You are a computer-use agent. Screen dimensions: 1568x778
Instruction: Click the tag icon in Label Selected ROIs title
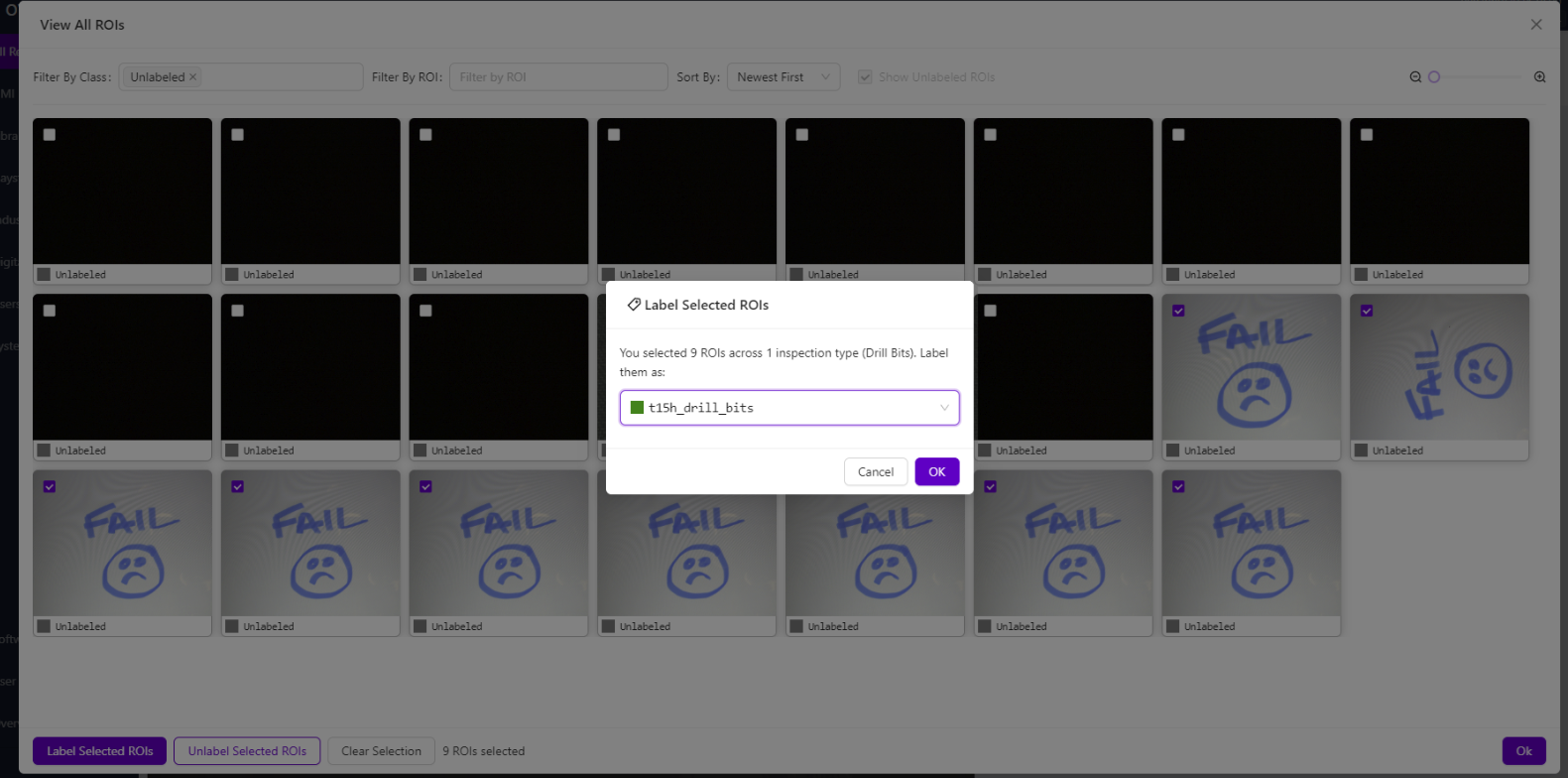tap(633, 305)
